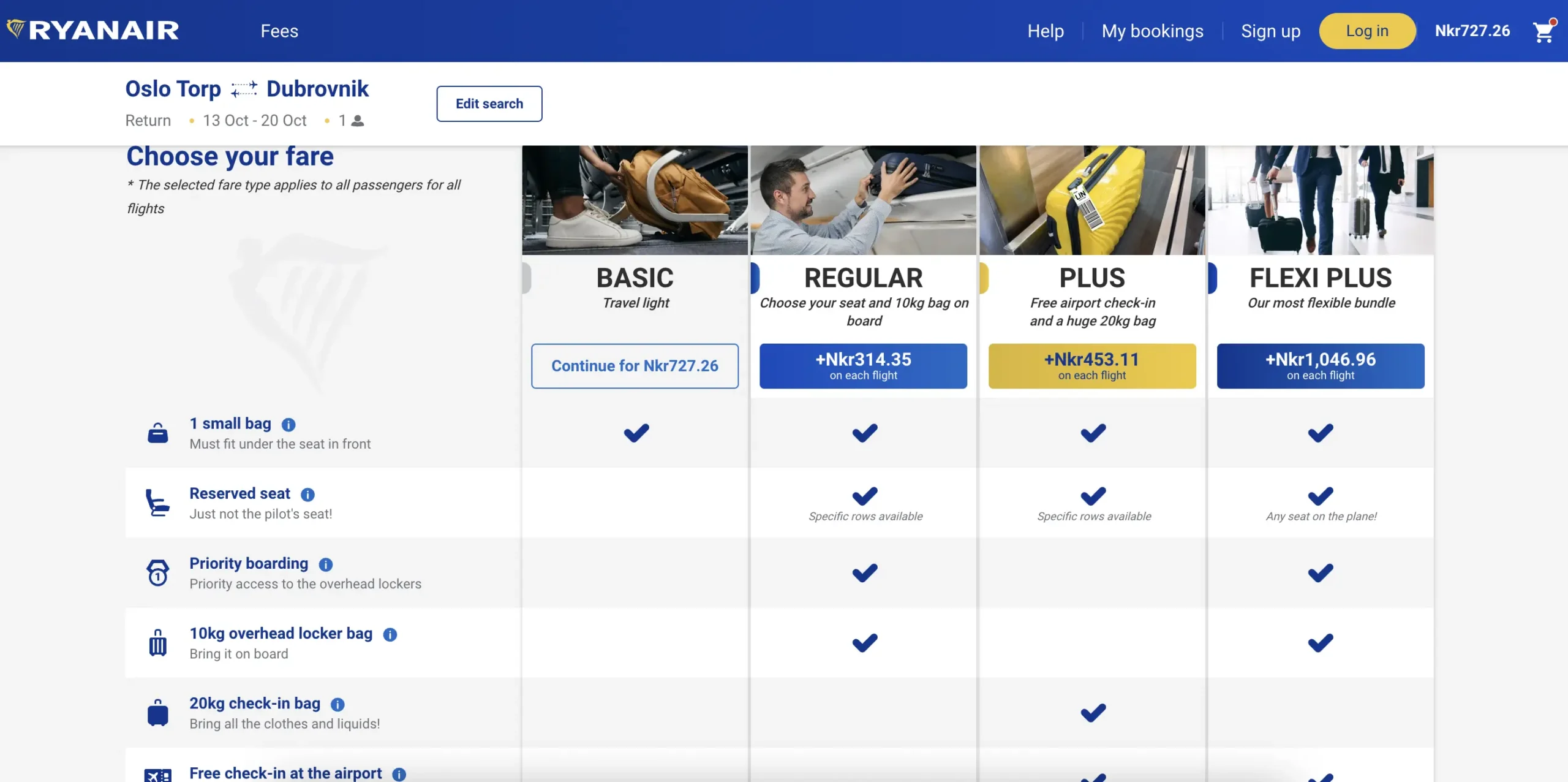Screen dimensions: 1568x782
Task: Go to My bookings
Action: point(1152,31)
